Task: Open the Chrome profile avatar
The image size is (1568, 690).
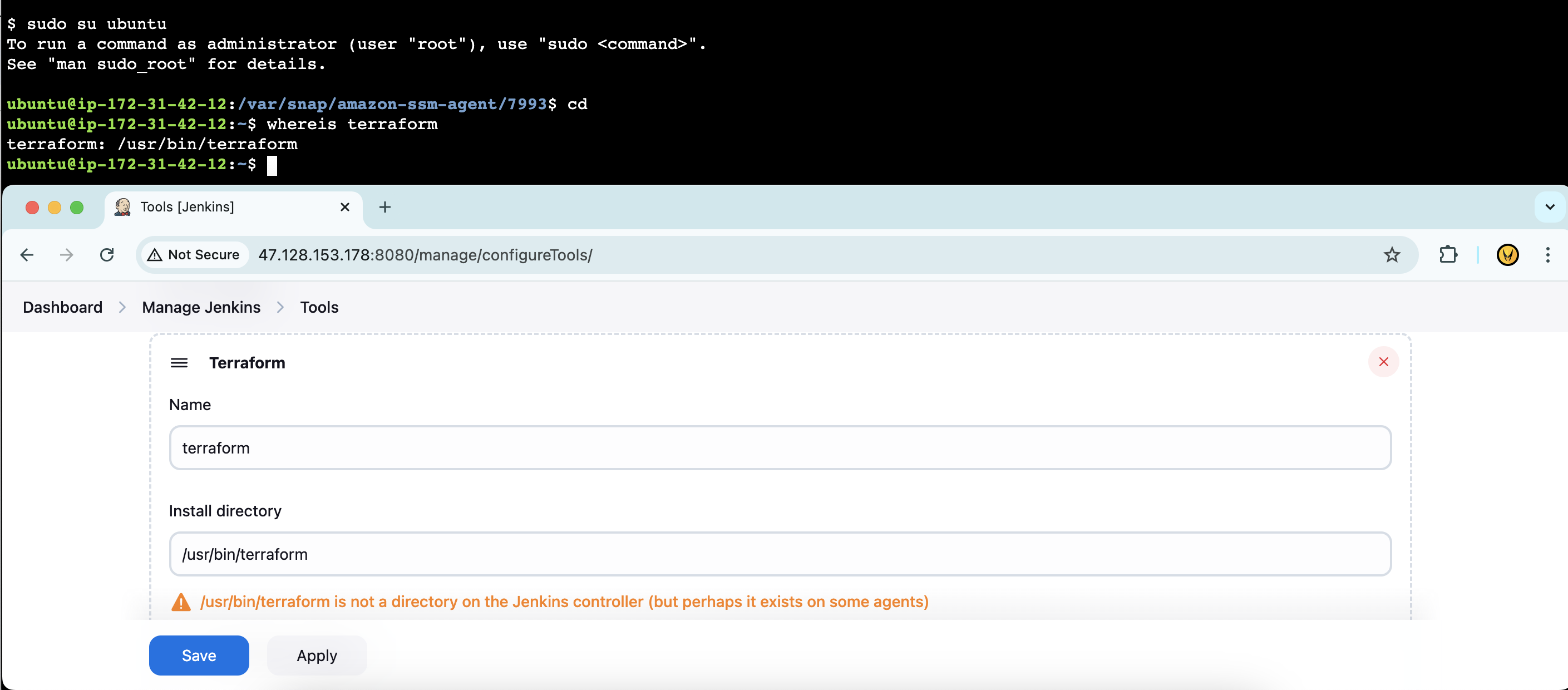Action: coord(1507,255)
